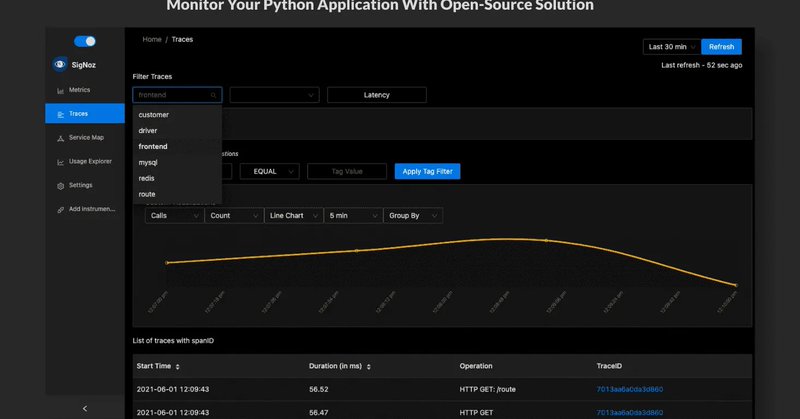Click the HTTP GET: /route operation cell
The height and width of the screenshot is (419, 800).
pyautogui.click(x=487, y=389)
